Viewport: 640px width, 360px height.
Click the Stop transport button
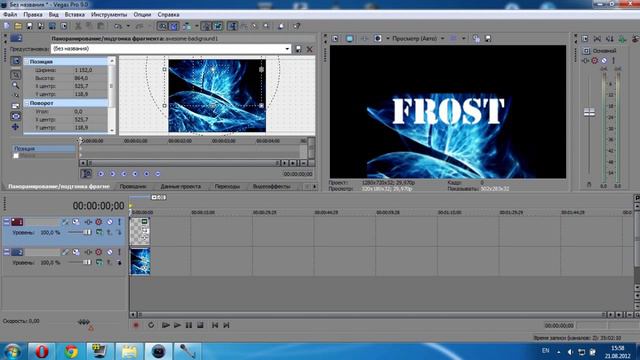point(200,325)
